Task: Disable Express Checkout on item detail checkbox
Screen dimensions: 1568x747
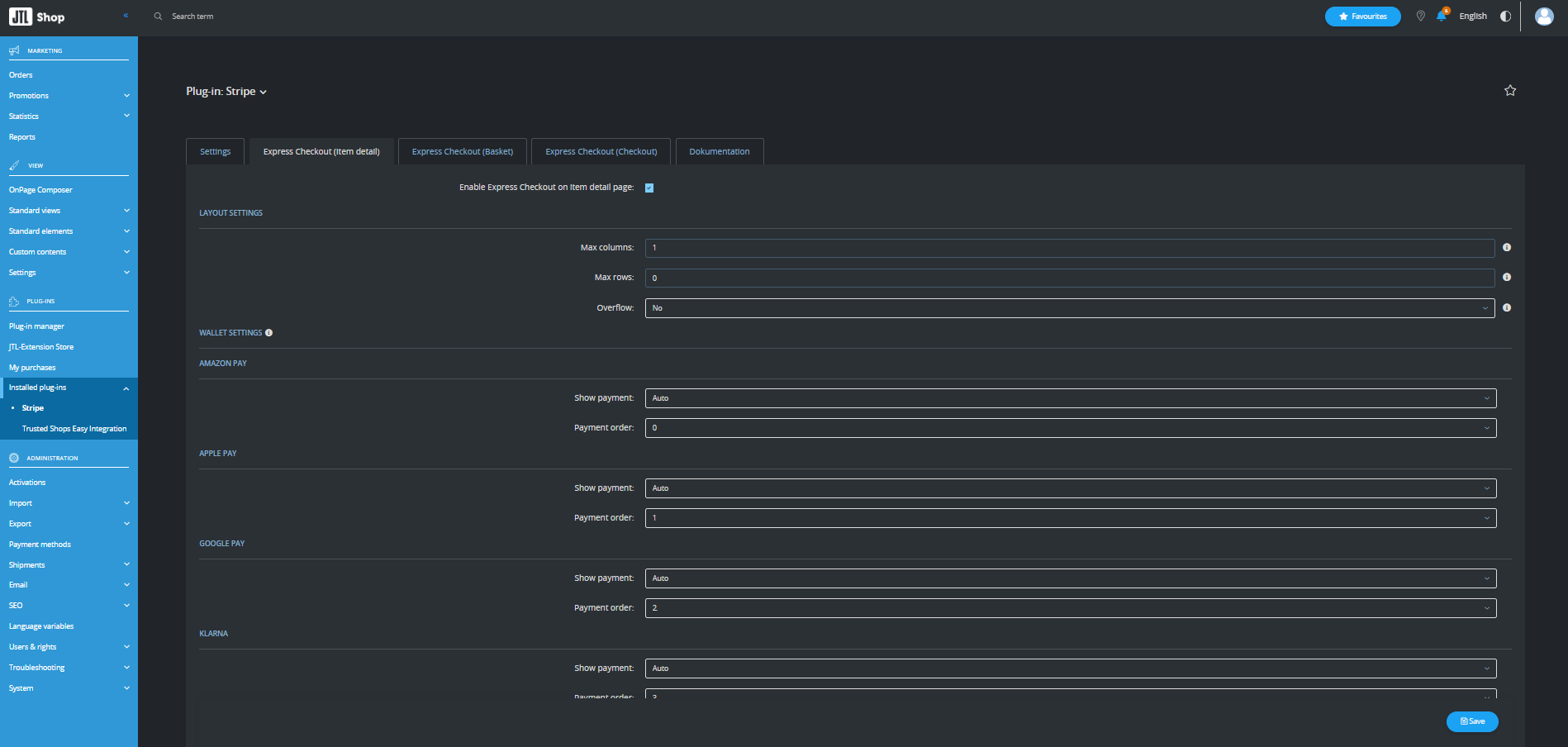Action: (x=649, y=188)
